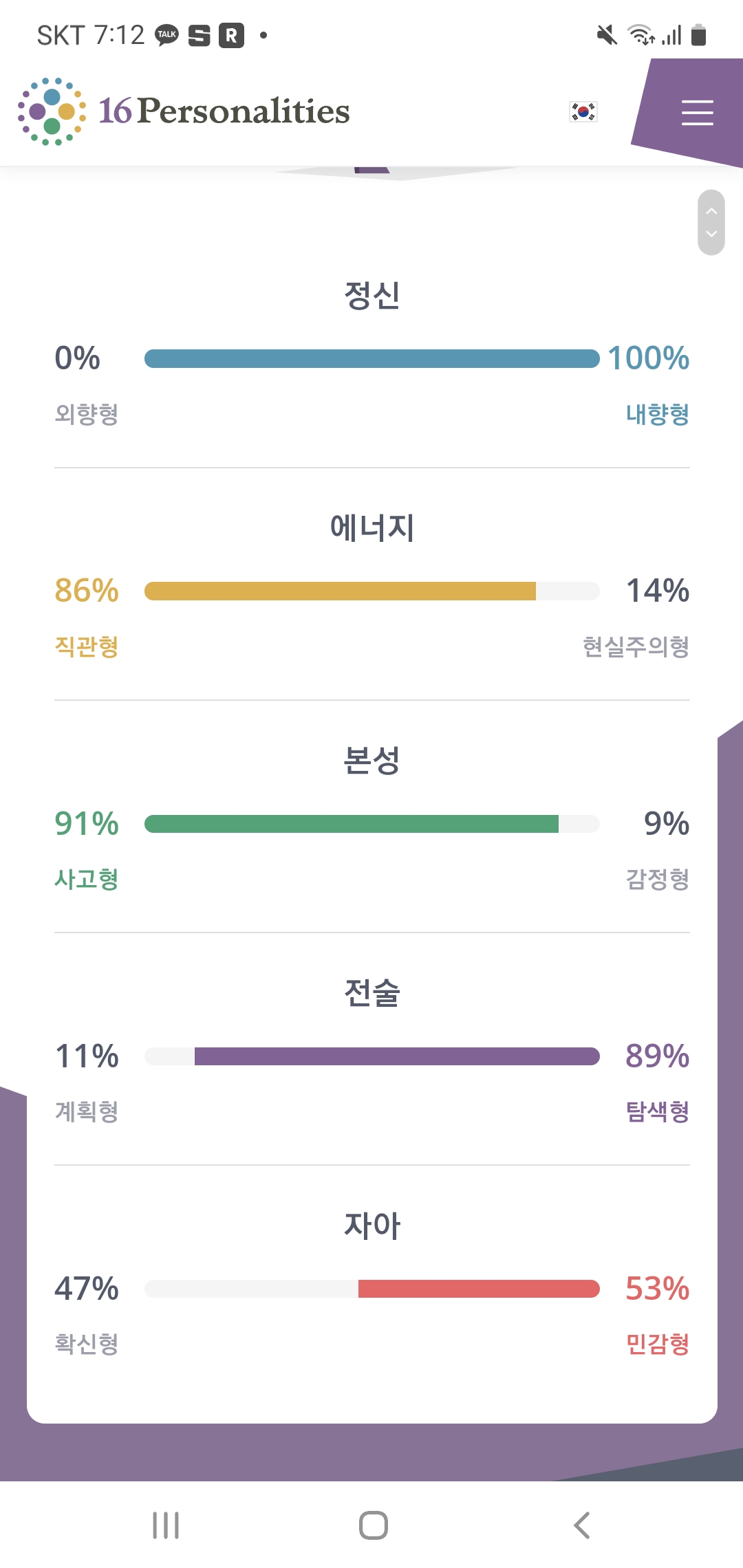Screen dimensions: 743x1568
Task: Select the 직관형 trait label
Action: pyautogui.click(x=87, y=646)
